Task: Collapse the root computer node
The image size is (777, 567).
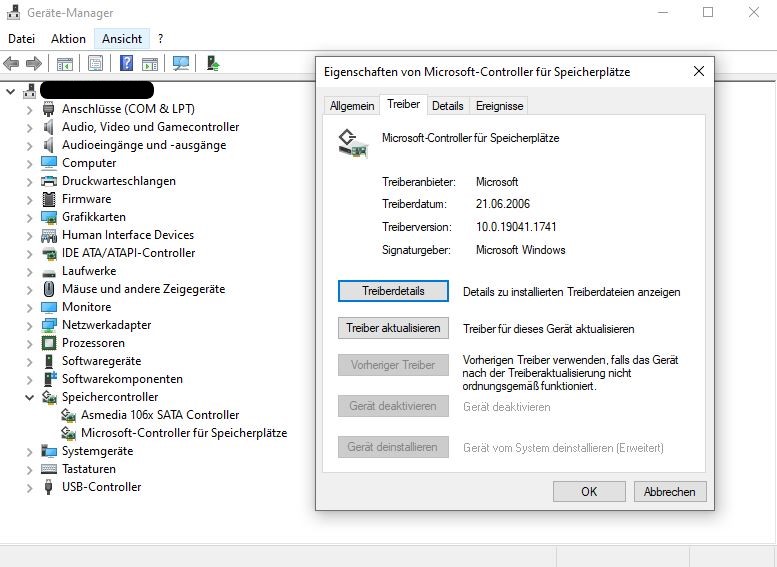Action: (11, 91)
